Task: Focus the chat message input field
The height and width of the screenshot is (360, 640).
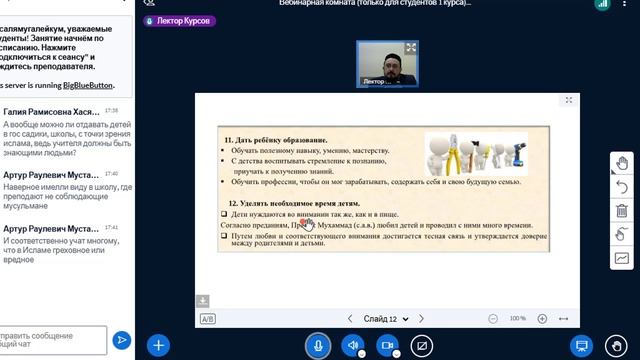Action: click(x=53, y=340)
